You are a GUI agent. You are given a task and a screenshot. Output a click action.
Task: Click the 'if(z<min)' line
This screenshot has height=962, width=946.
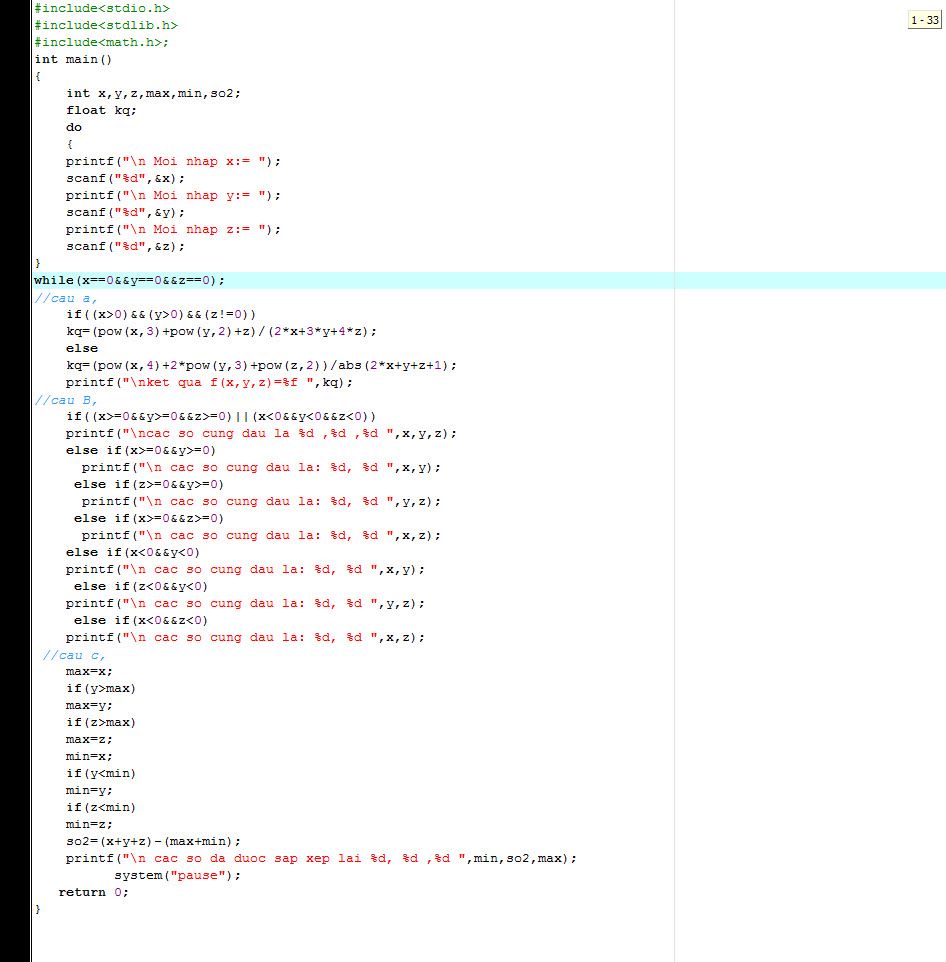coord(101,808)
